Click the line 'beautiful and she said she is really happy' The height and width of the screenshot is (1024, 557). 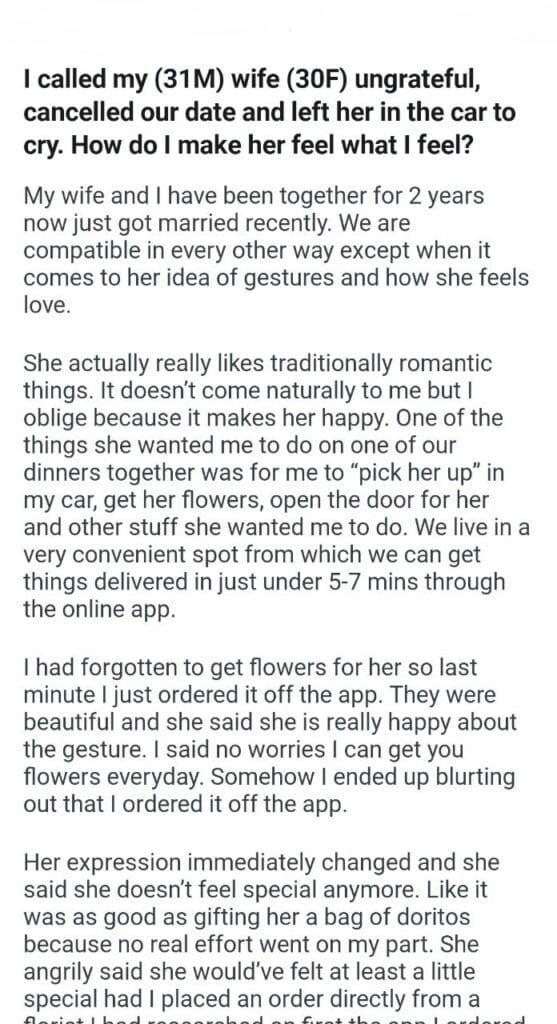(x=270, y=722)
